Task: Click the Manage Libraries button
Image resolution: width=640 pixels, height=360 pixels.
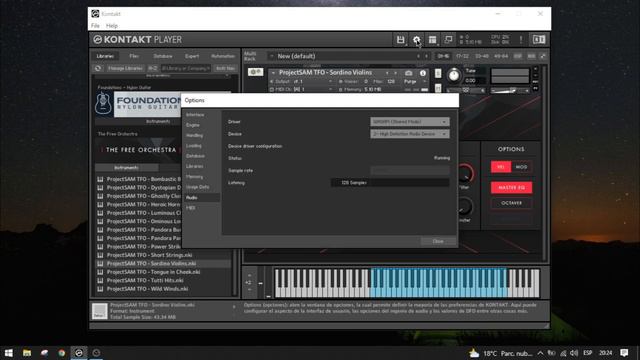Action: [x=125, y=68]
